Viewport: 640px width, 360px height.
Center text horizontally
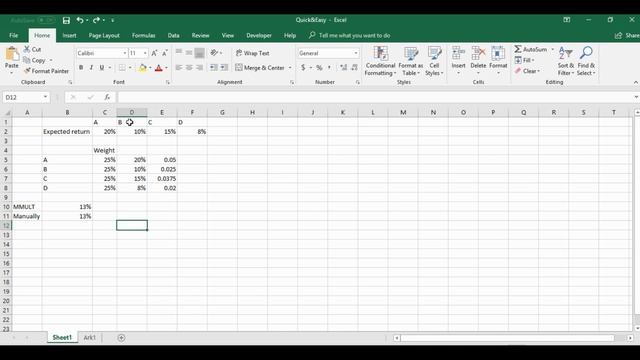point(189,67)
